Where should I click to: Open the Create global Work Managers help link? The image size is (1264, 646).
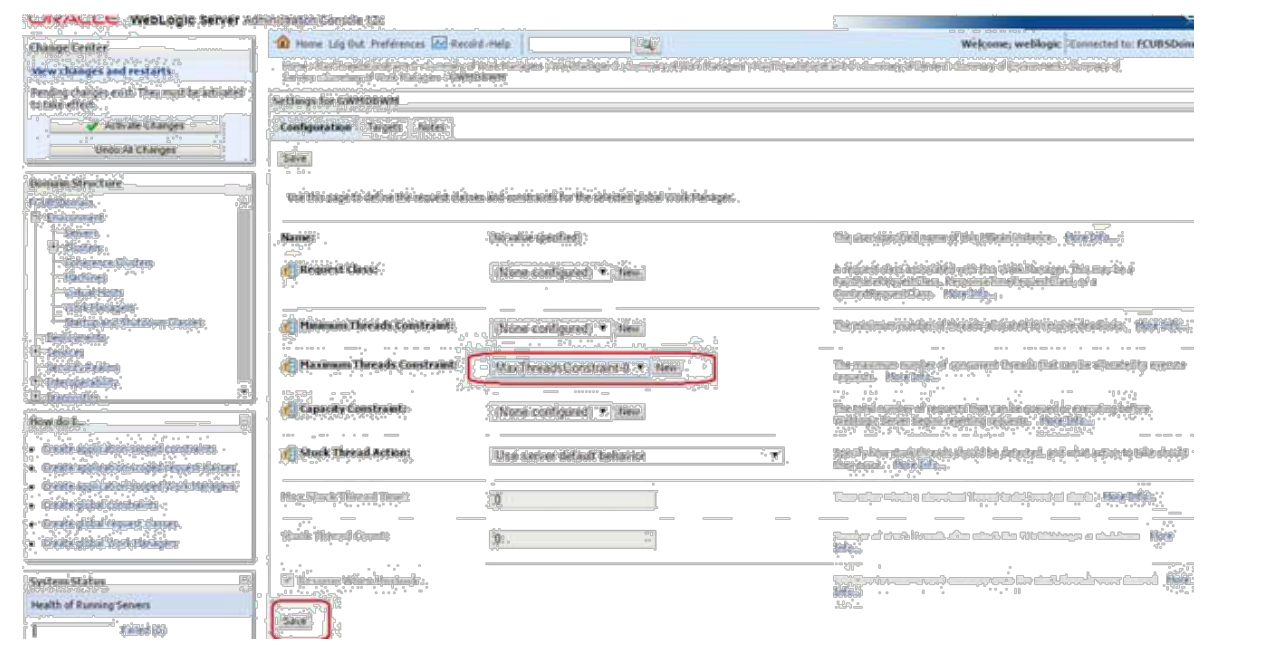point(113,543)
